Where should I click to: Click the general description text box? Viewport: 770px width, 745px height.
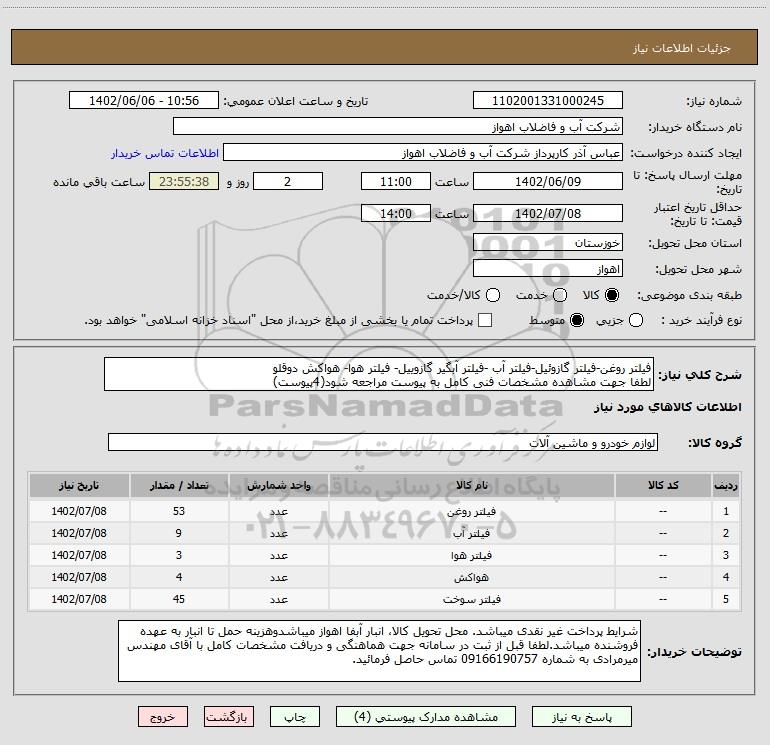click(379, 374)
